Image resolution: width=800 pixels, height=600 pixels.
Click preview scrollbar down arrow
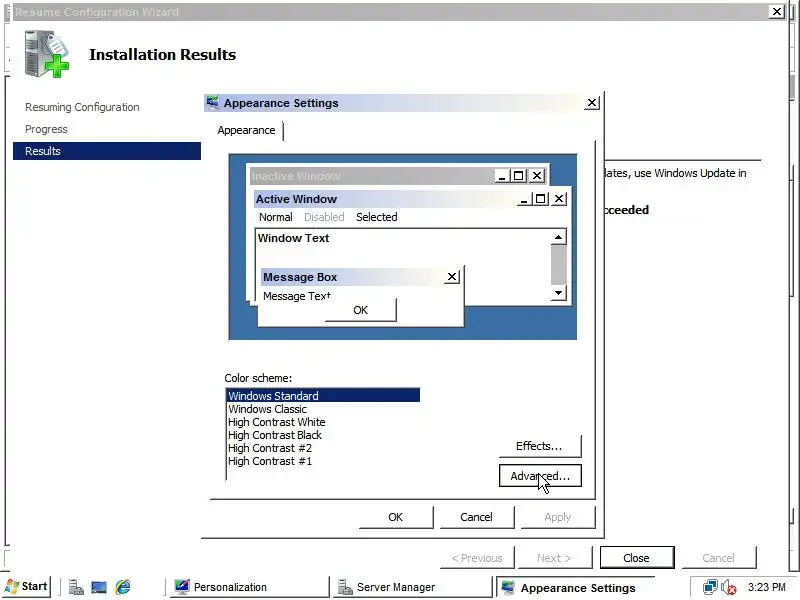[x=559, y=292]
